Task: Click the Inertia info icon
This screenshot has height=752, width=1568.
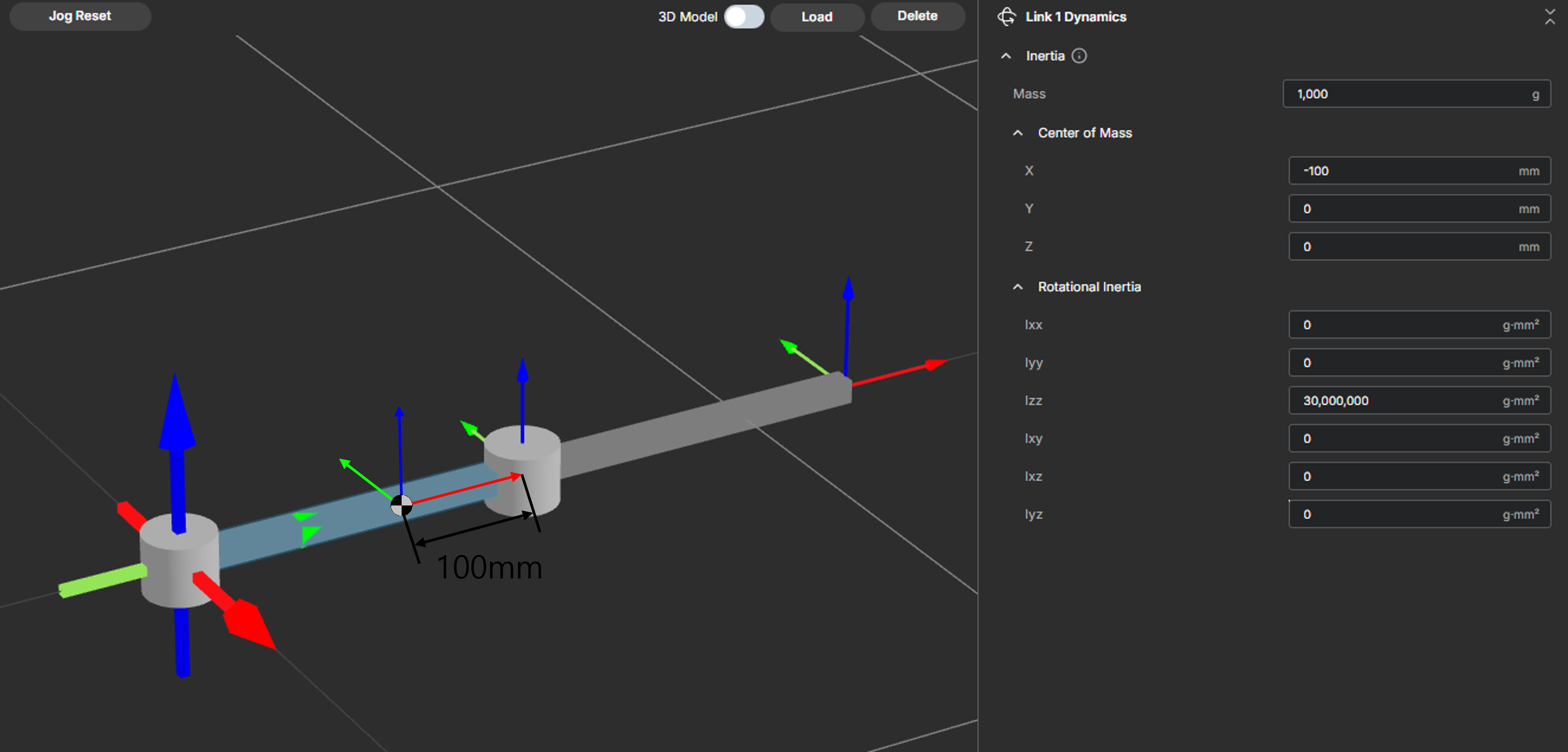Action: (x=1079, y=56)
